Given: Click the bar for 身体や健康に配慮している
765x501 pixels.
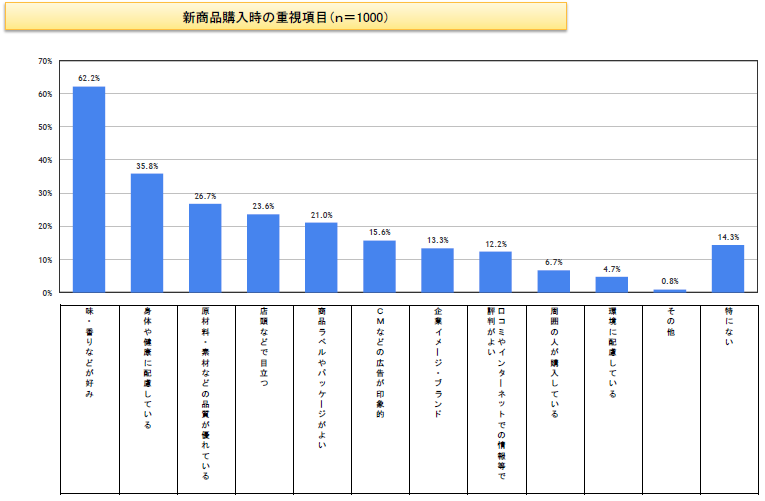Looking at the screenshot, I should coord(147,233).
